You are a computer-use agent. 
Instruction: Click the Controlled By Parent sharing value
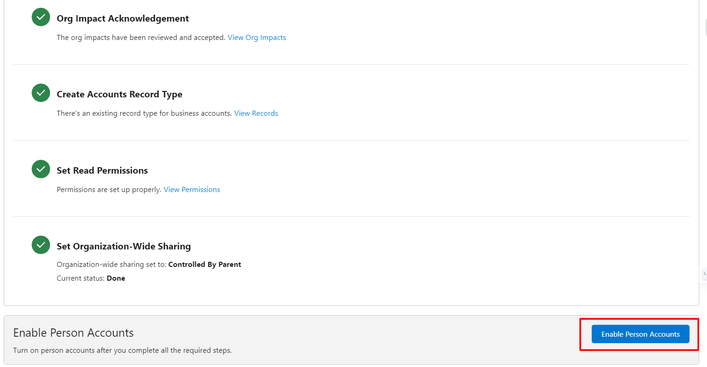coord(205,264)
